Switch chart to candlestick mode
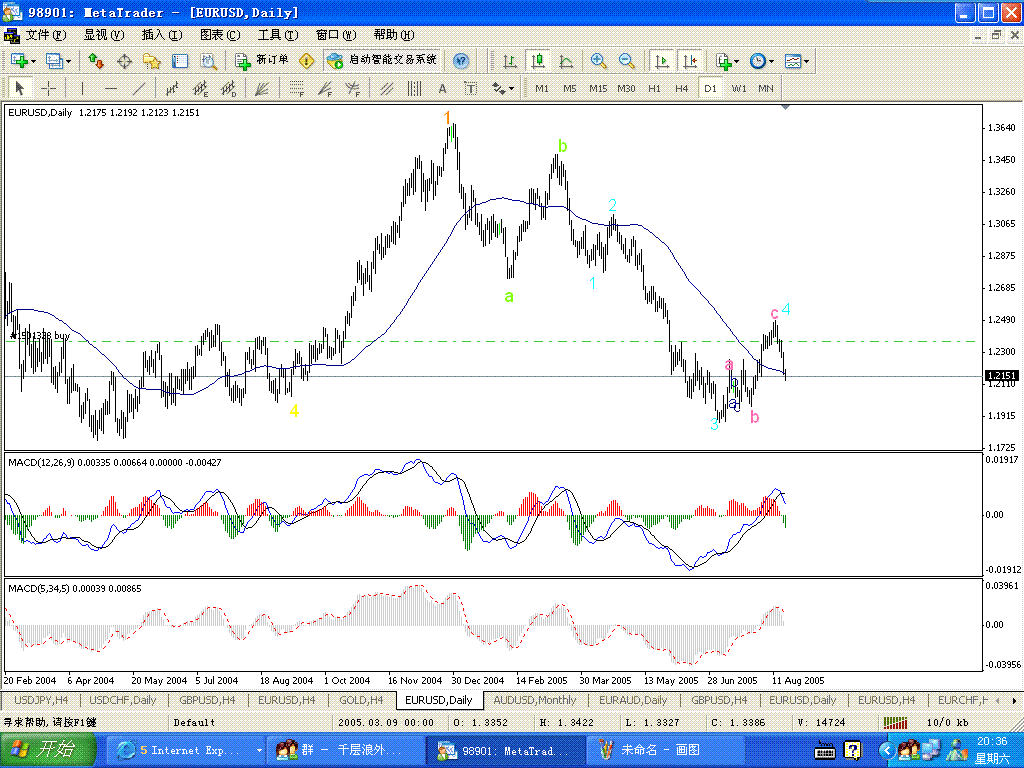Screen dimensions: 1024x768 click(538, 61)
